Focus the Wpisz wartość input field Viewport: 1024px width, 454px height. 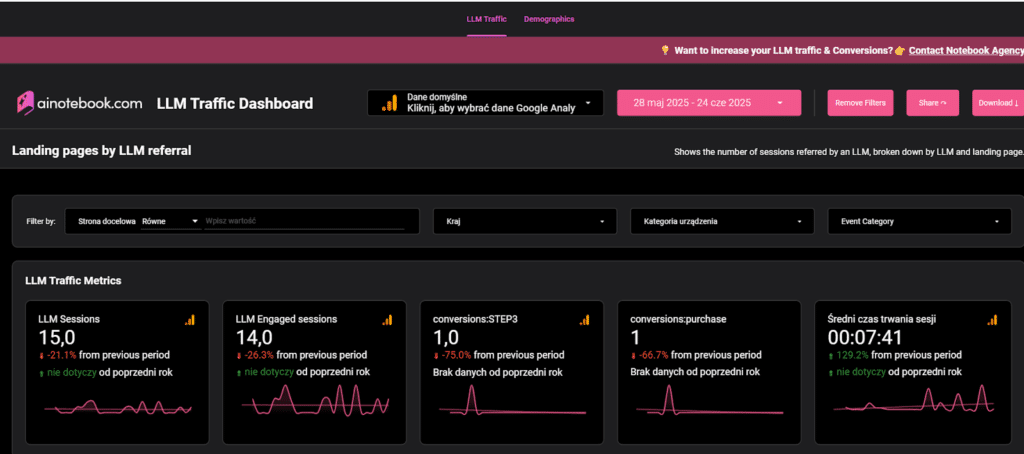click(304, 221)
